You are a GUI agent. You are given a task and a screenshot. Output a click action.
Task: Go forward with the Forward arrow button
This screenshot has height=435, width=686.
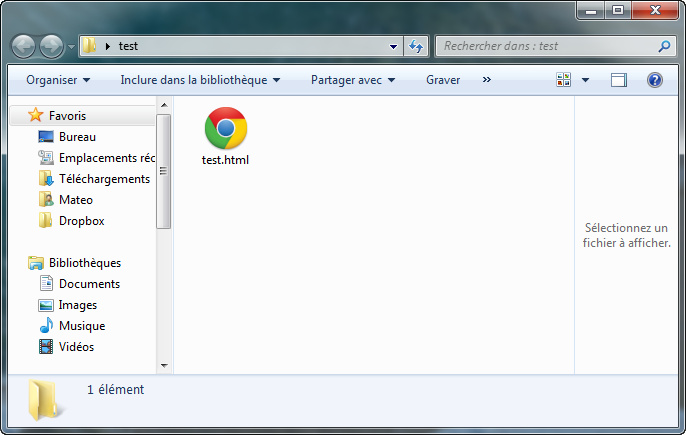click(x=52, y=46)
